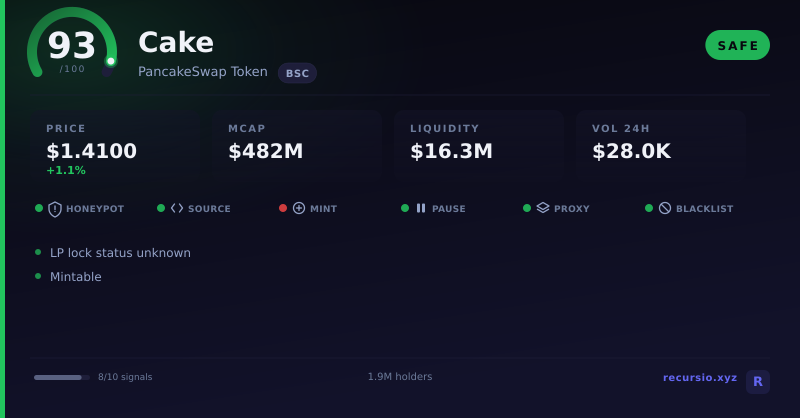Click the purple R logo icon
This screenshot has width=800, height=418.
(758, 382)
